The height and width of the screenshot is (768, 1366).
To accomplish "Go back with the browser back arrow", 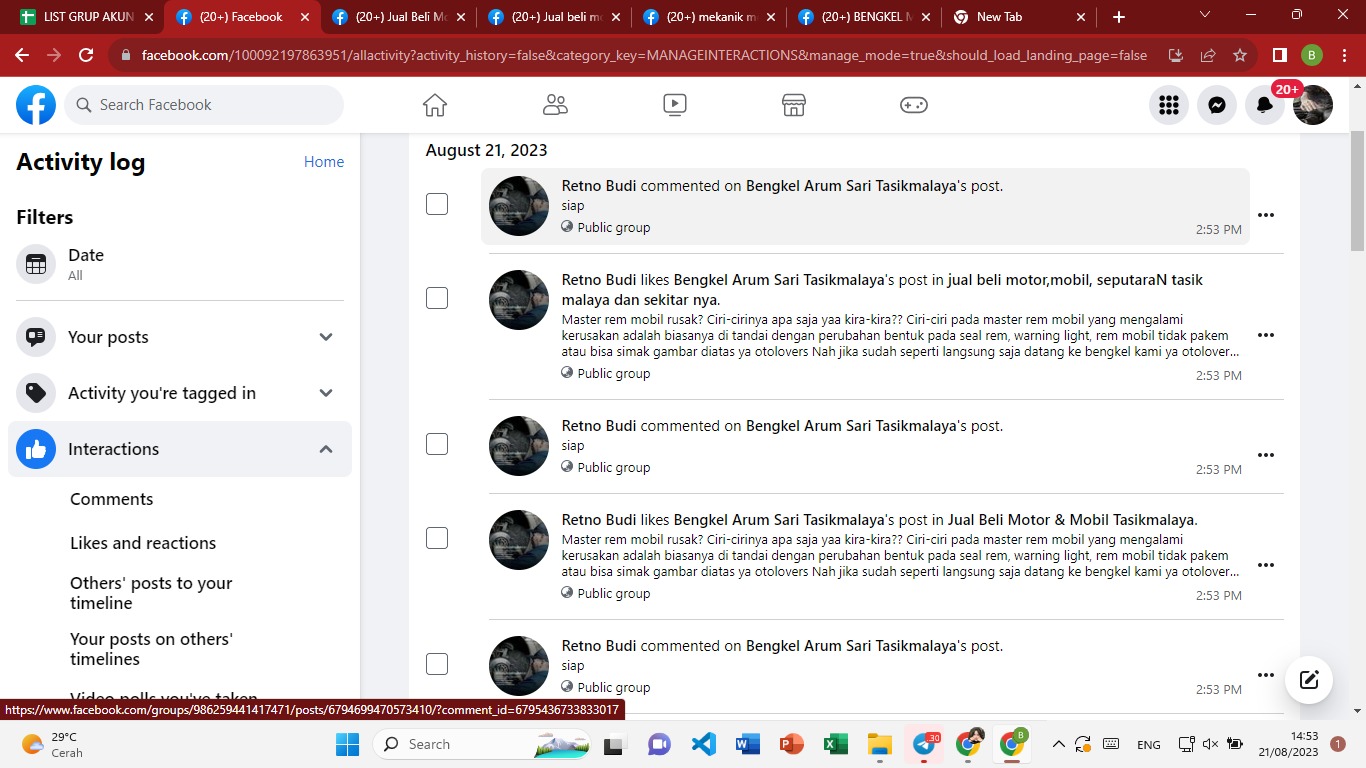I will [x=22, y=55].
